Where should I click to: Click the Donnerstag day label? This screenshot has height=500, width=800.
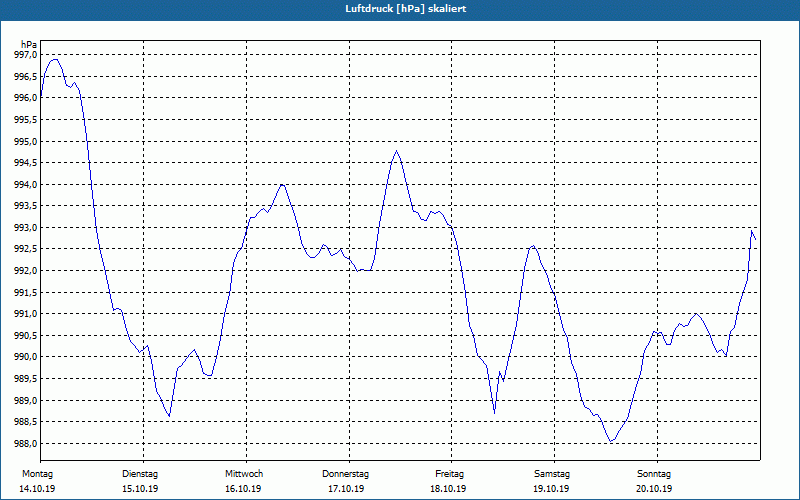[x=345, y=474]
